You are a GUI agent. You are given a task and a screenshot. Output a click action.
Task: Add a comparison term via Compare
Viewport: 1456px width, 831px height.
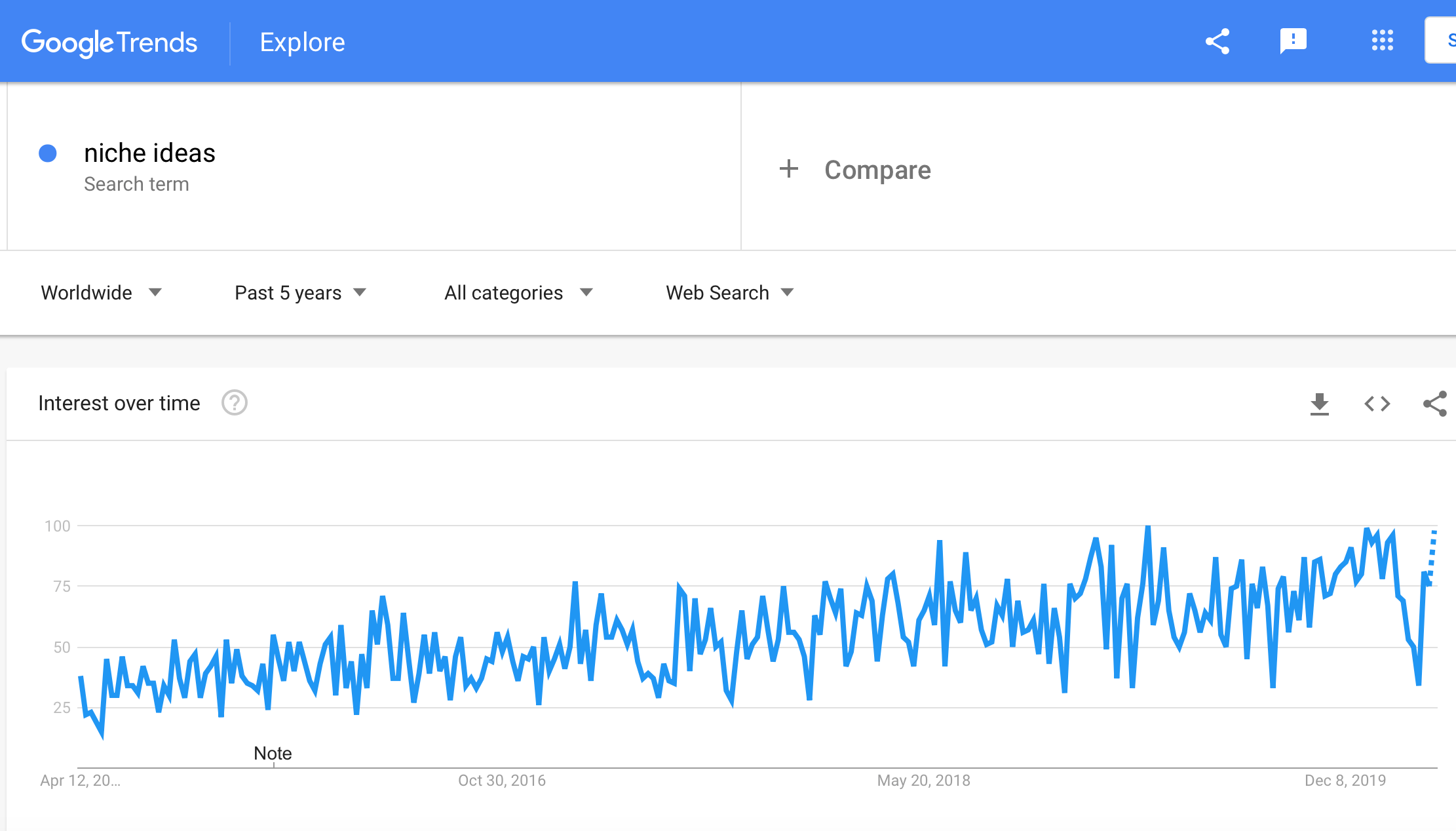(x=877, y=170)
